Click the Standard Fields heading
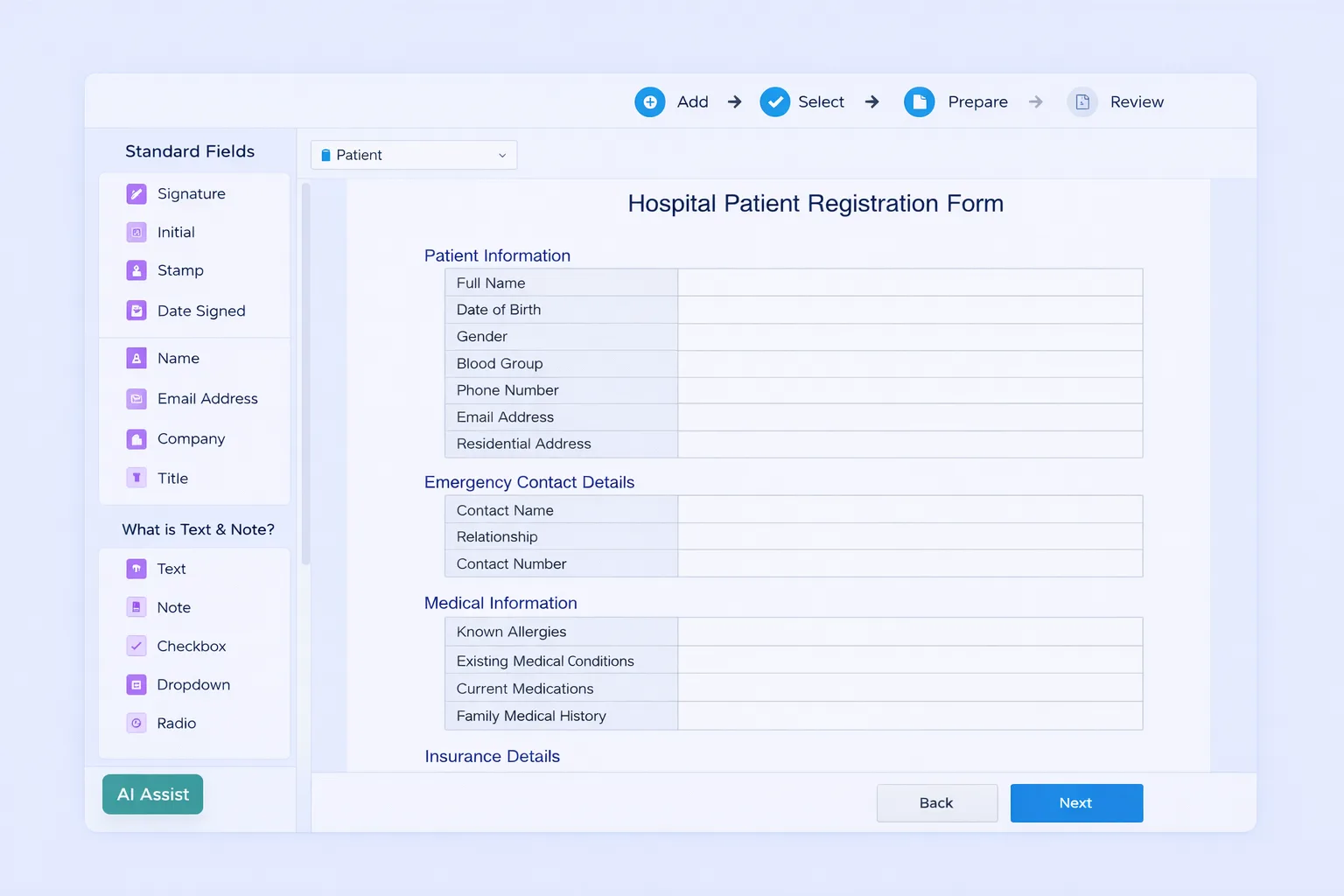1344x896 pixels. 190,151
